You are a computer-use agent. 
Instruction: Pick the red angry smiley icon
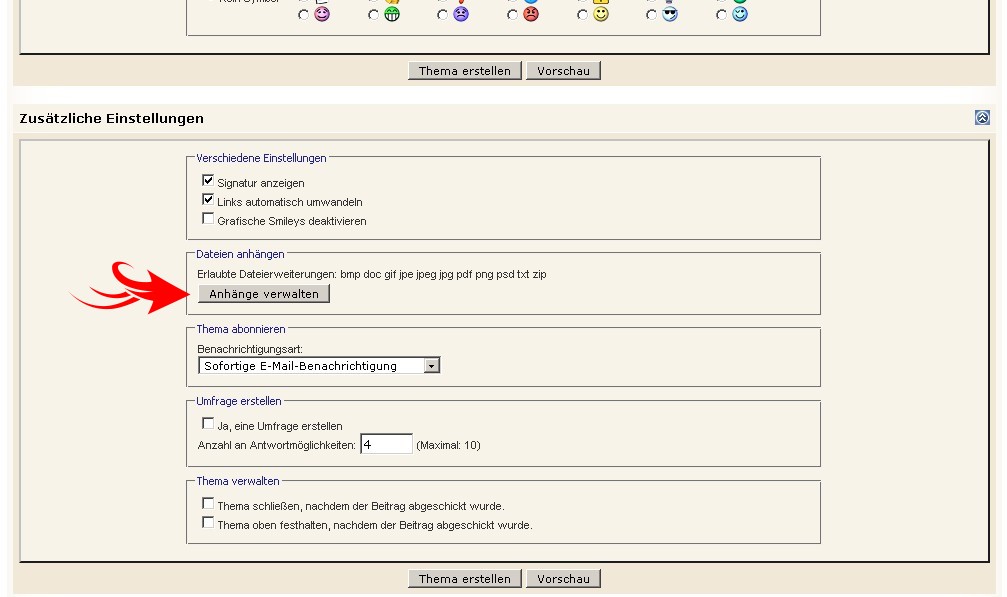(530, 15)
